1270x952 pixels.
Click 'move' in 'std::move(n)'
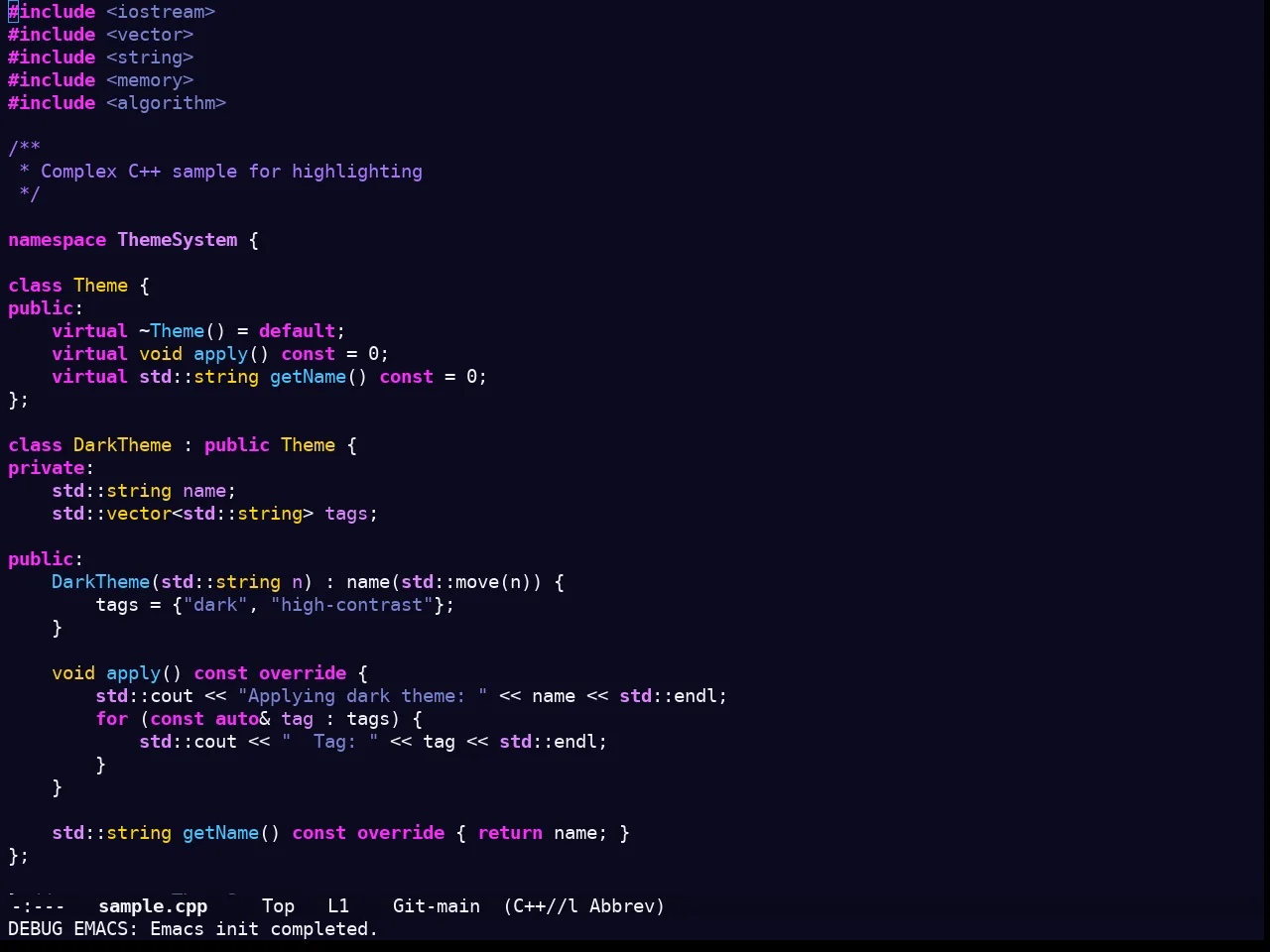click(477, 582)
